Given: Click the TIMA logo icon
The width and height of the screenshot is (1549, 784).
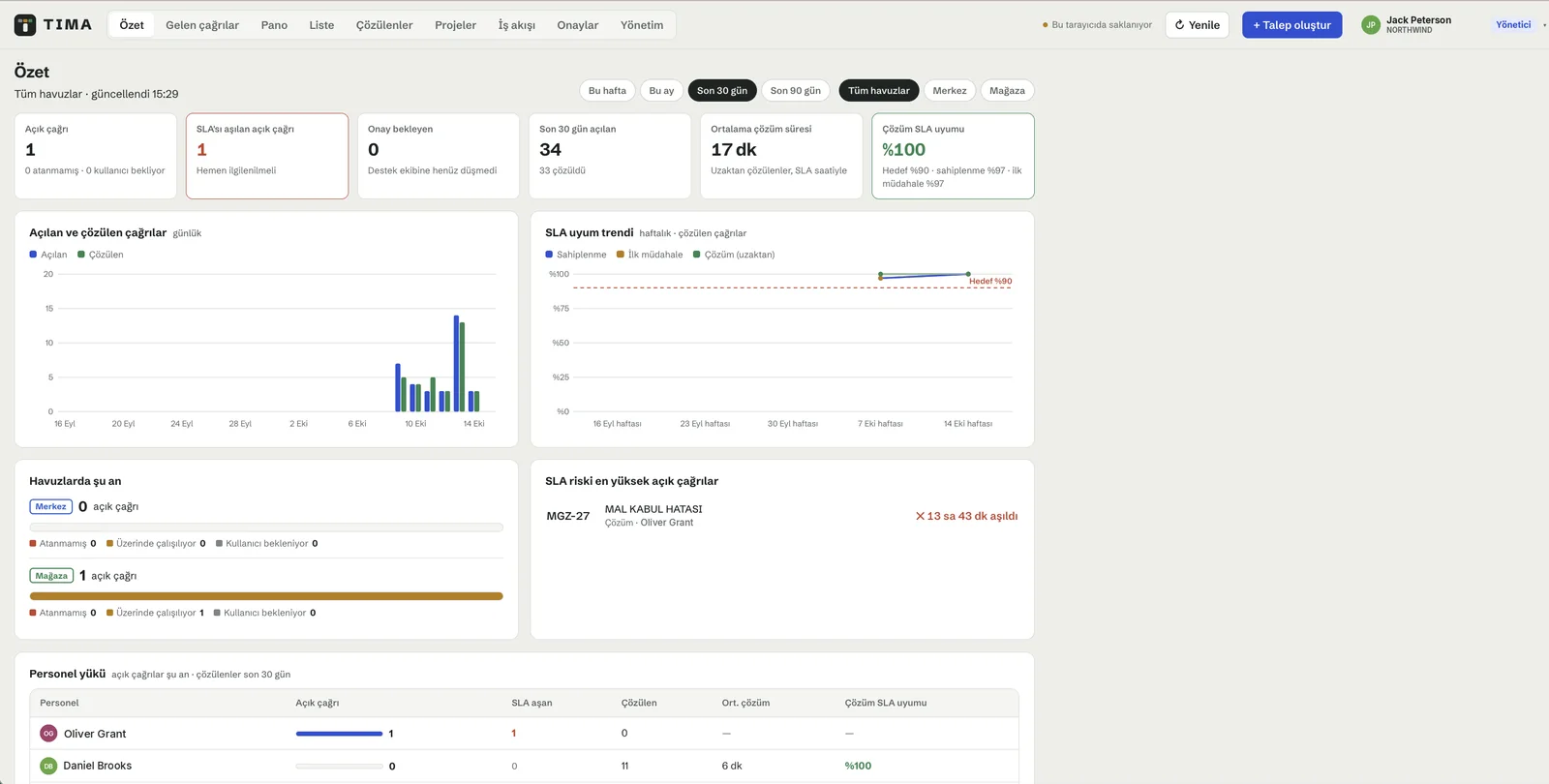Looking at the screenshot, I should click(25, 25).
